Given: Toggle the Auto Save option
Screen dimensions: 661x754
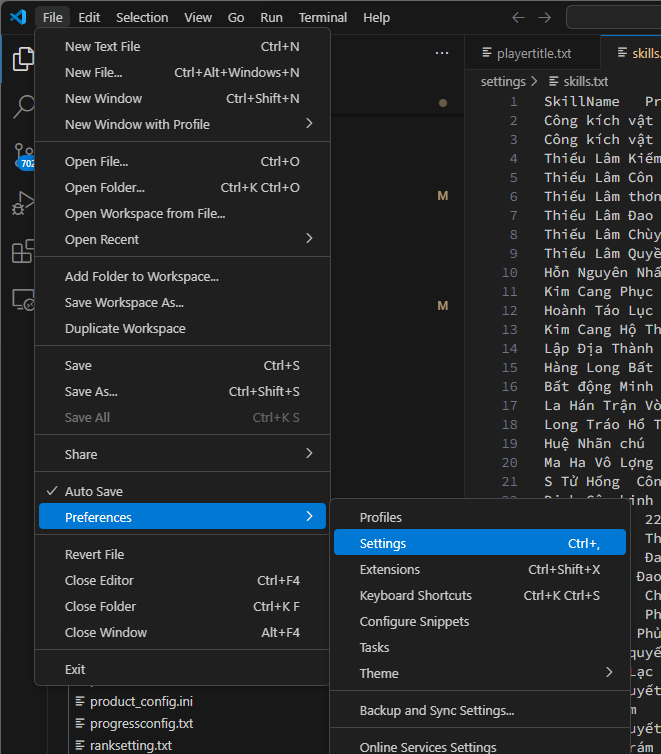Looking at the screenshot, I should 94,491.
